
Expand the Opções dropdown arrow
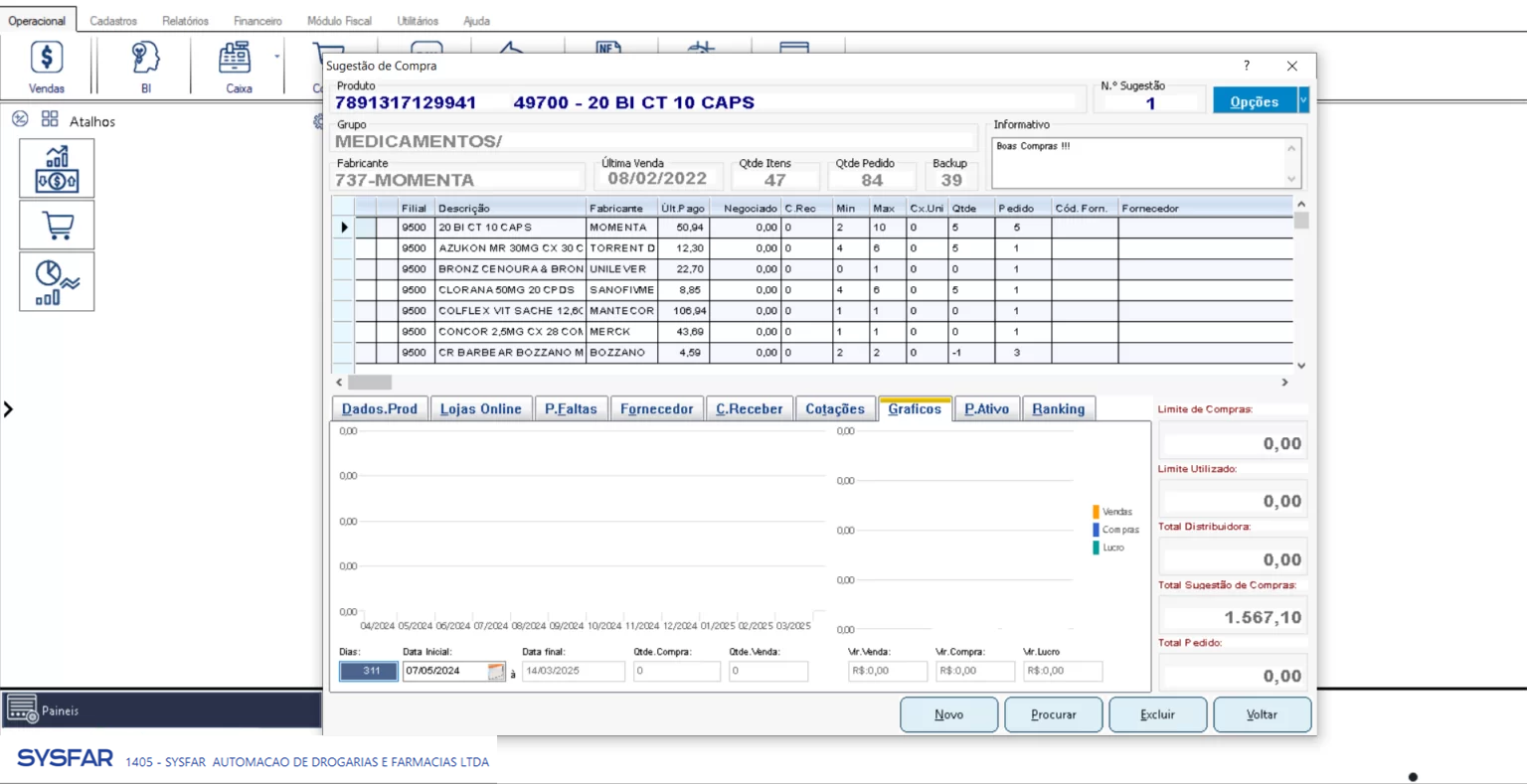pos(1303,100)
